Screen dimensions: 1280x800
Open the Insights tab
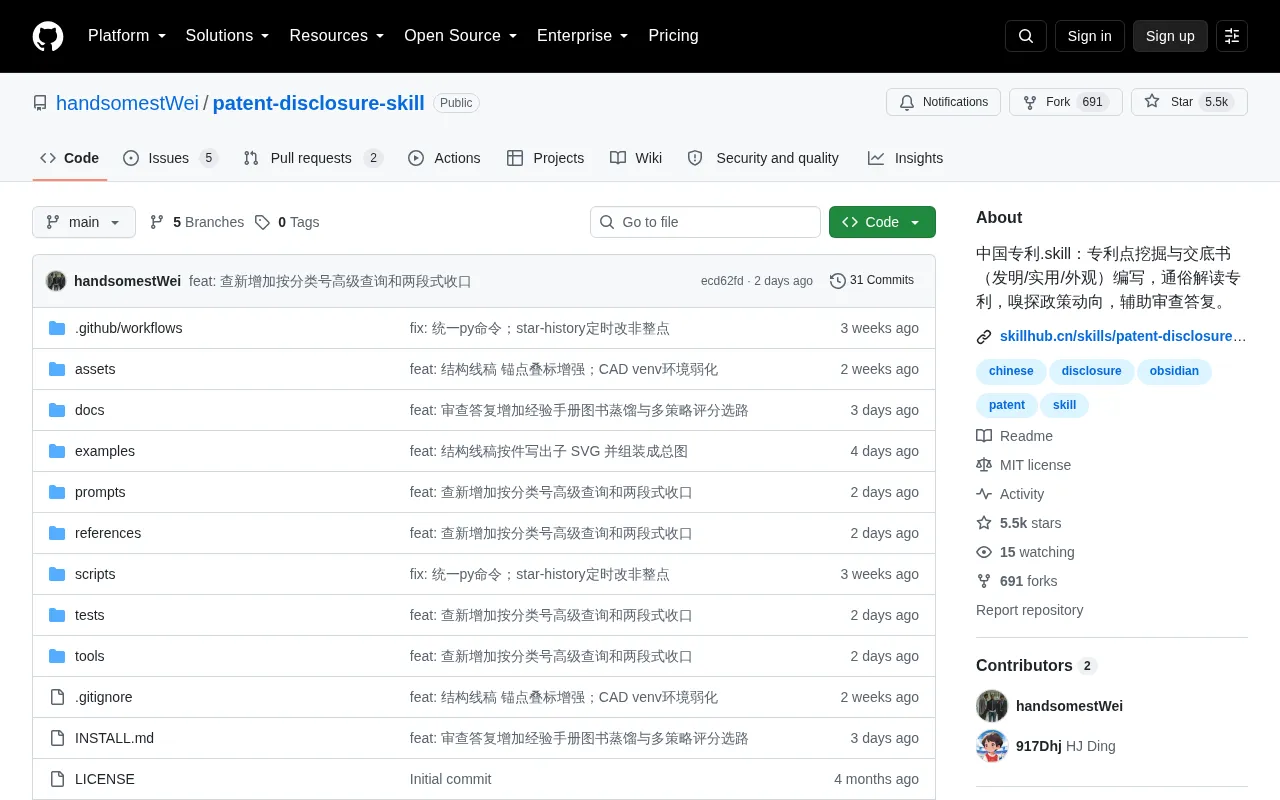point(905,158)
